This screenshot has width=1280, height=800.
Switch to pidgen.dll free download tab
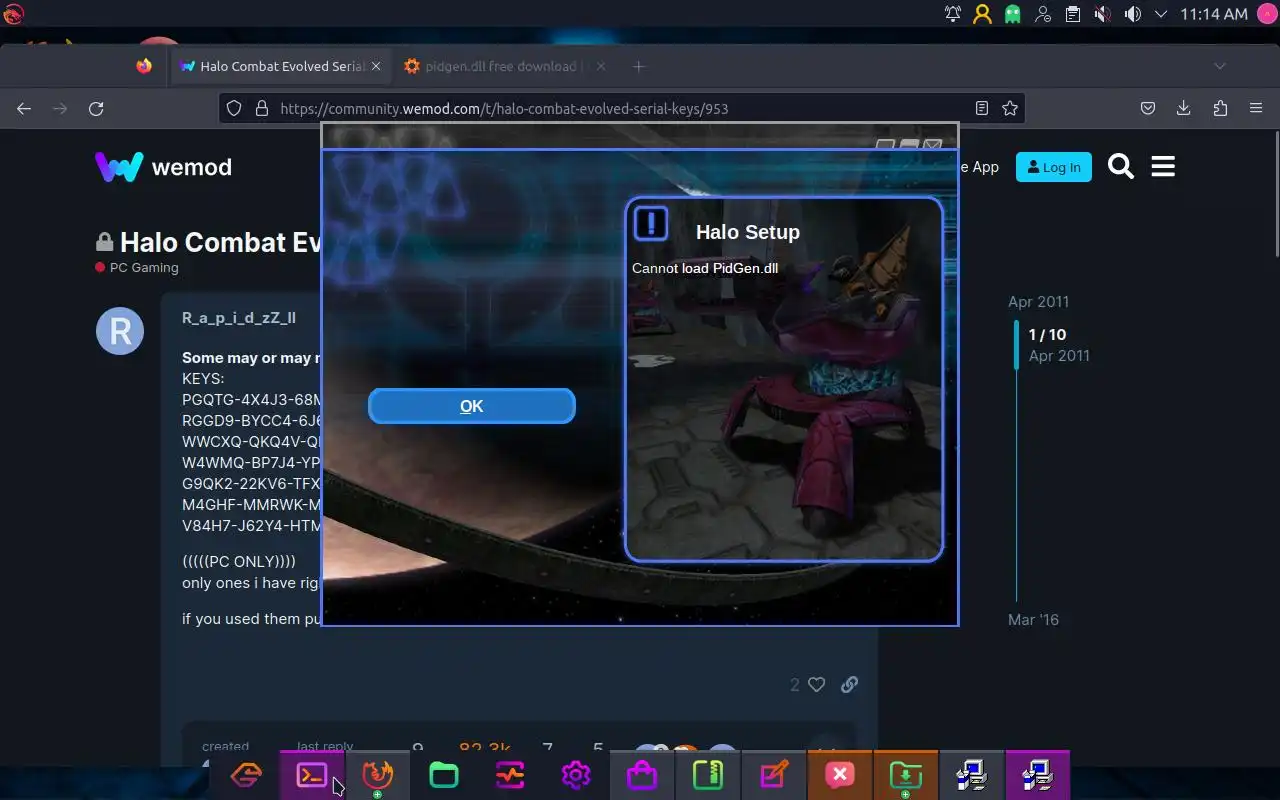tap(502, 66)
